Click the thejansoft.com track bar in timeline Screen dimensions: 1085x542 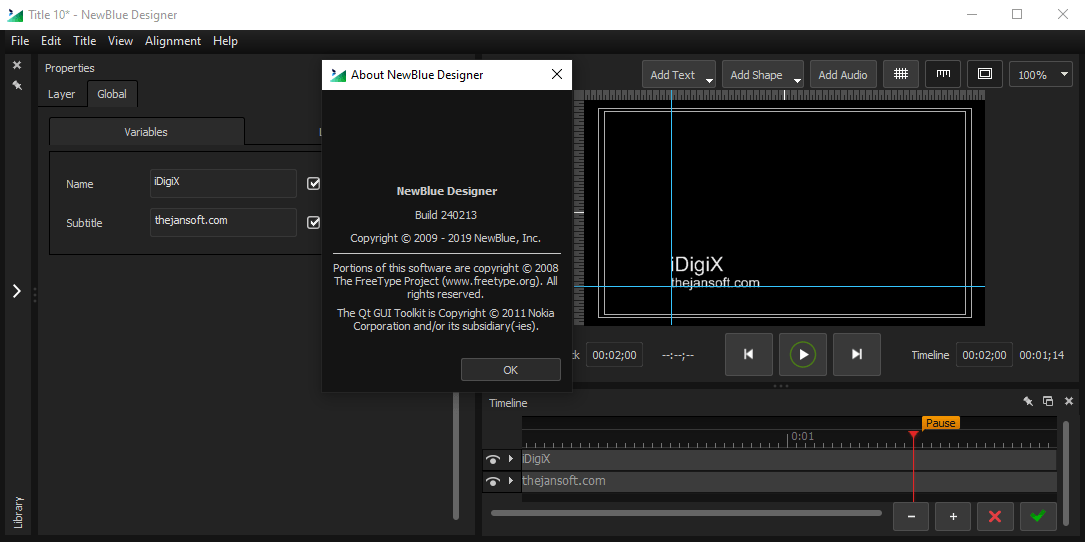(789, 482)
